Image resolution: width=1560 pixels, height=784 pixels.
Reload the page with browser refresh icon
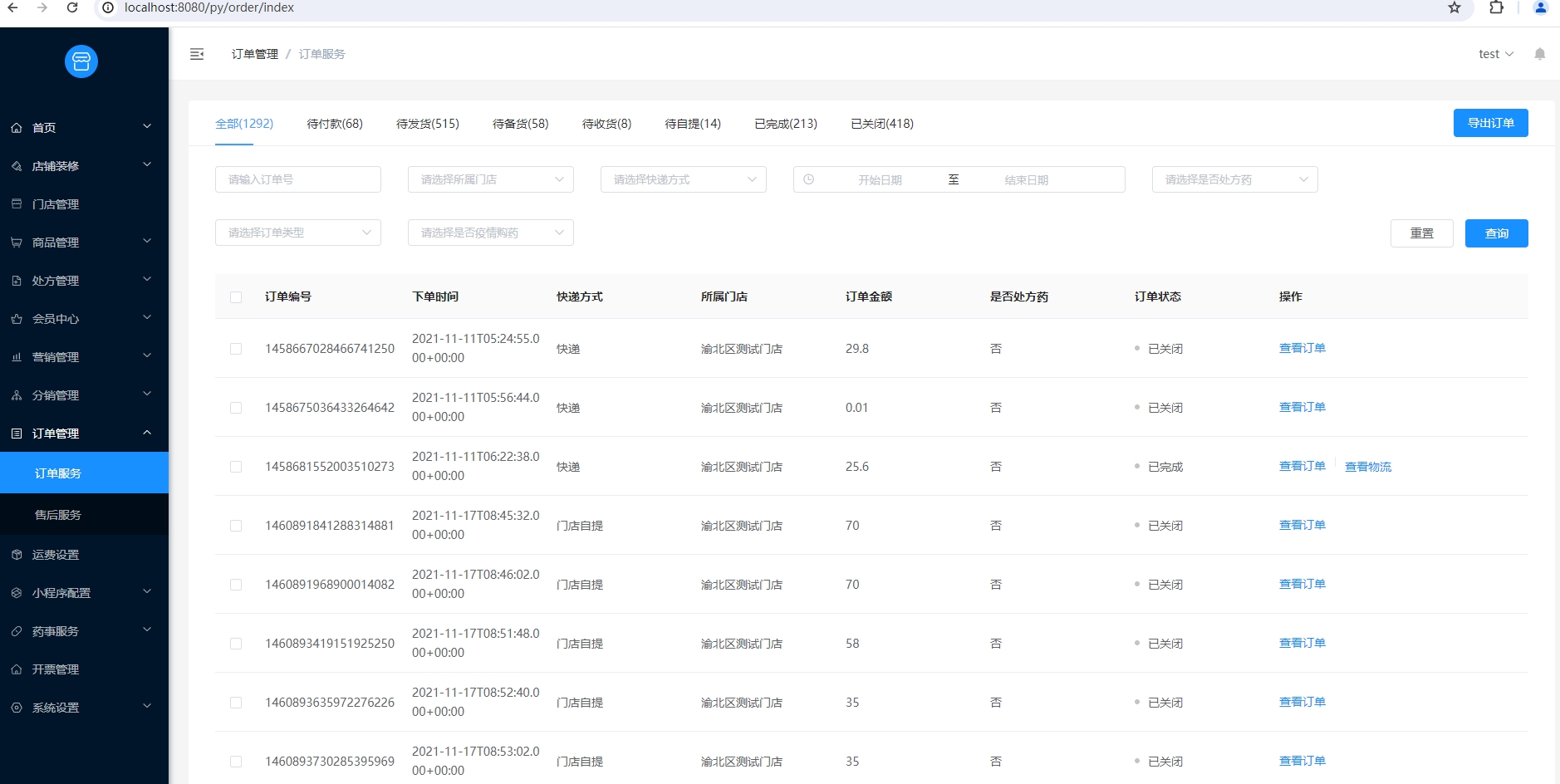click(x=72, y=7)
